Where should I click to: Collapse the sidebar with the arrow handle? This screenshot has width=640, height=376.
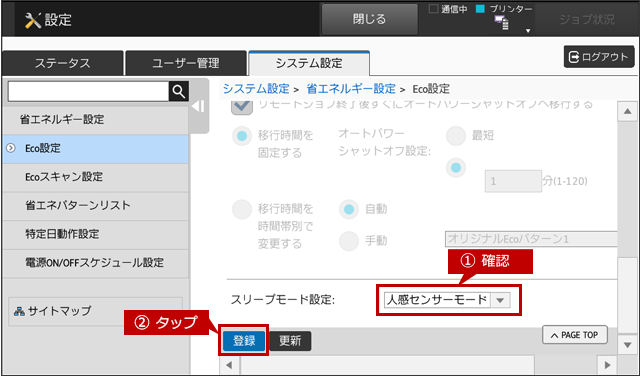tap(199, 107)
